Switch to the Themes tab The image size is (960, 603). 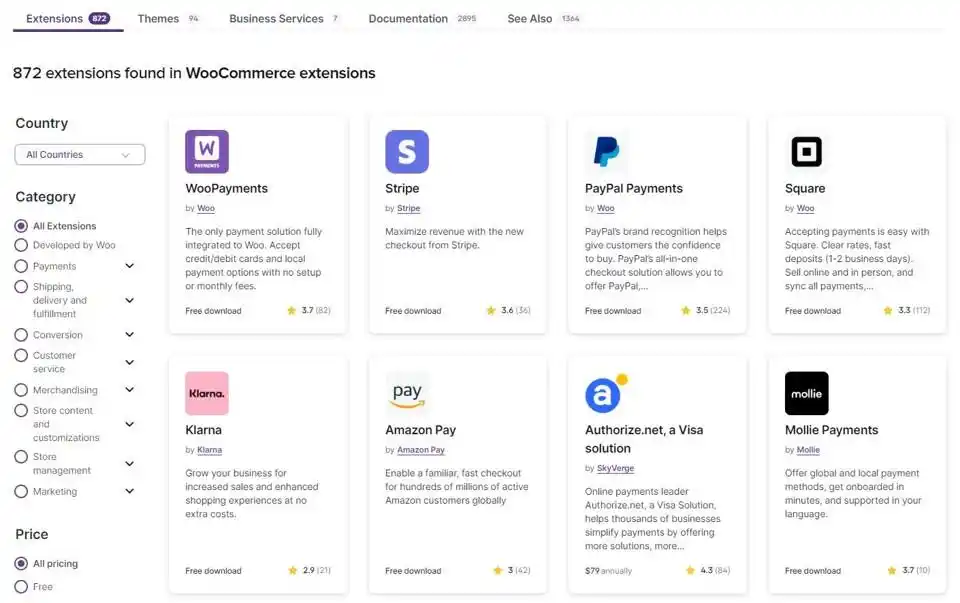[158, 19]
